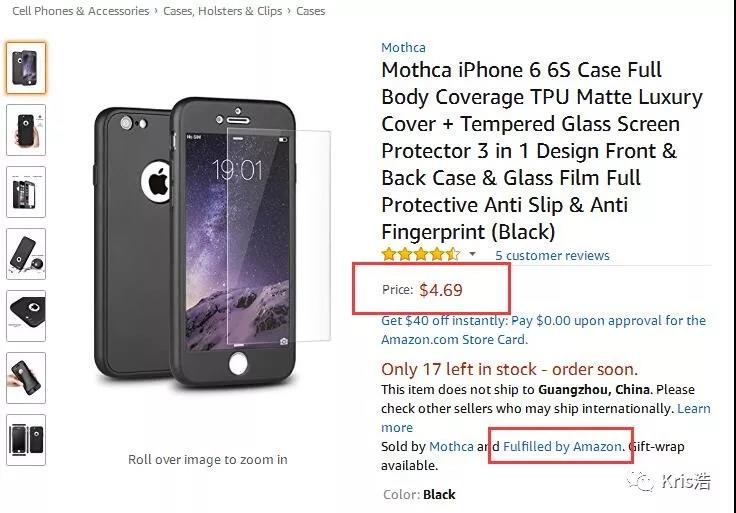Select the sixth thumbnail of hand bending case

26,378
